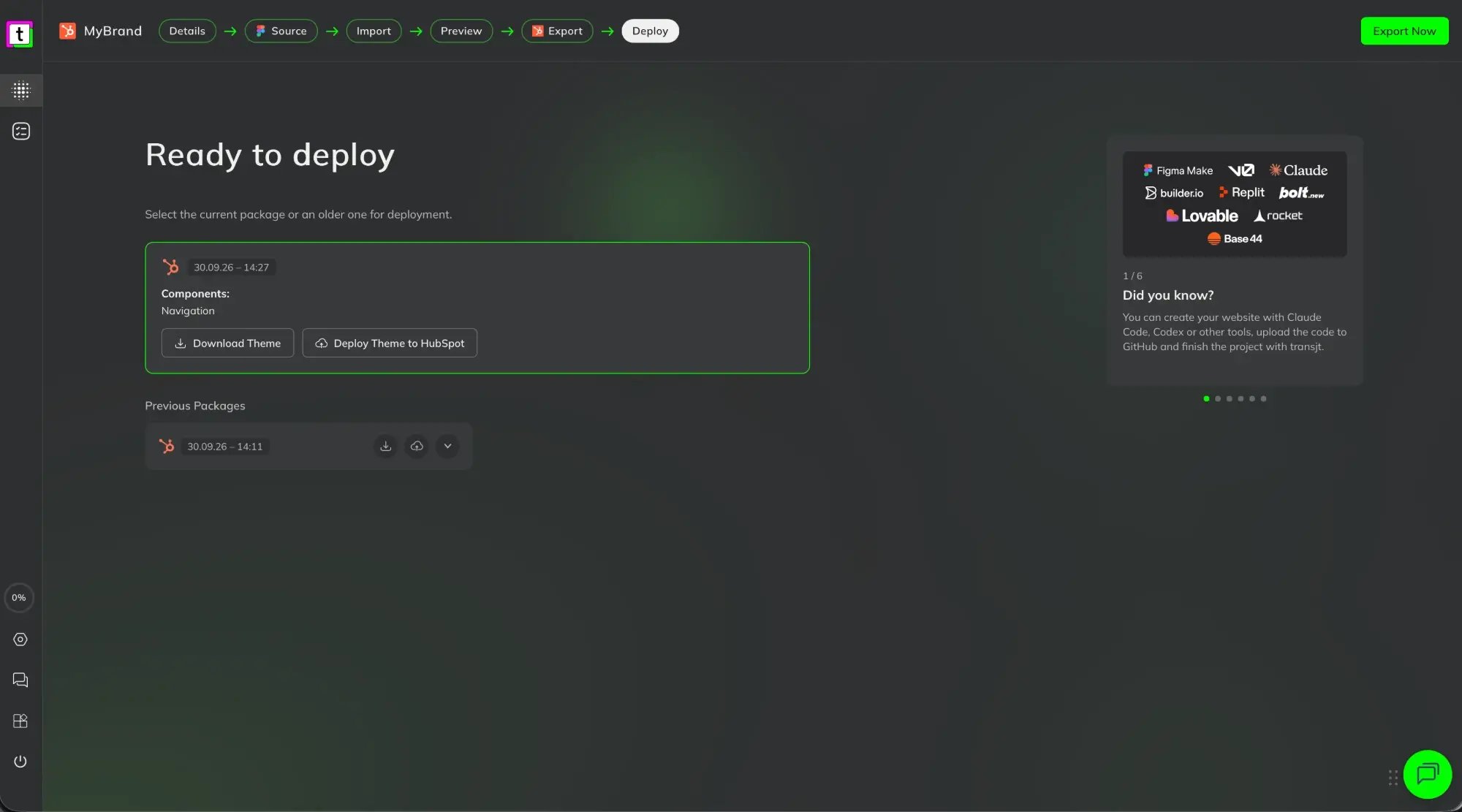Viewport: 1462px width, 812px height.
Task: Go to the Export step
Action: 557,31
